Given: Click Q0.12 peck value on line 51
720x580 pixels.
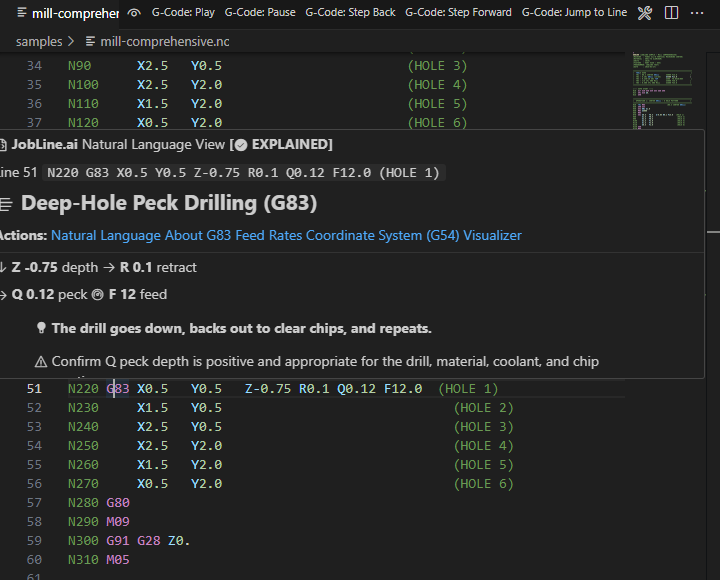Looking at the screenshot, I should tap(357, 389).
